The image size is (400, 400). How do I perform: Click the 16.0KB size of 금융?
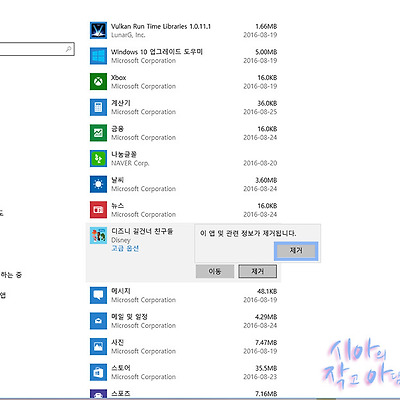pyautogui.click(x=267, y=129)
